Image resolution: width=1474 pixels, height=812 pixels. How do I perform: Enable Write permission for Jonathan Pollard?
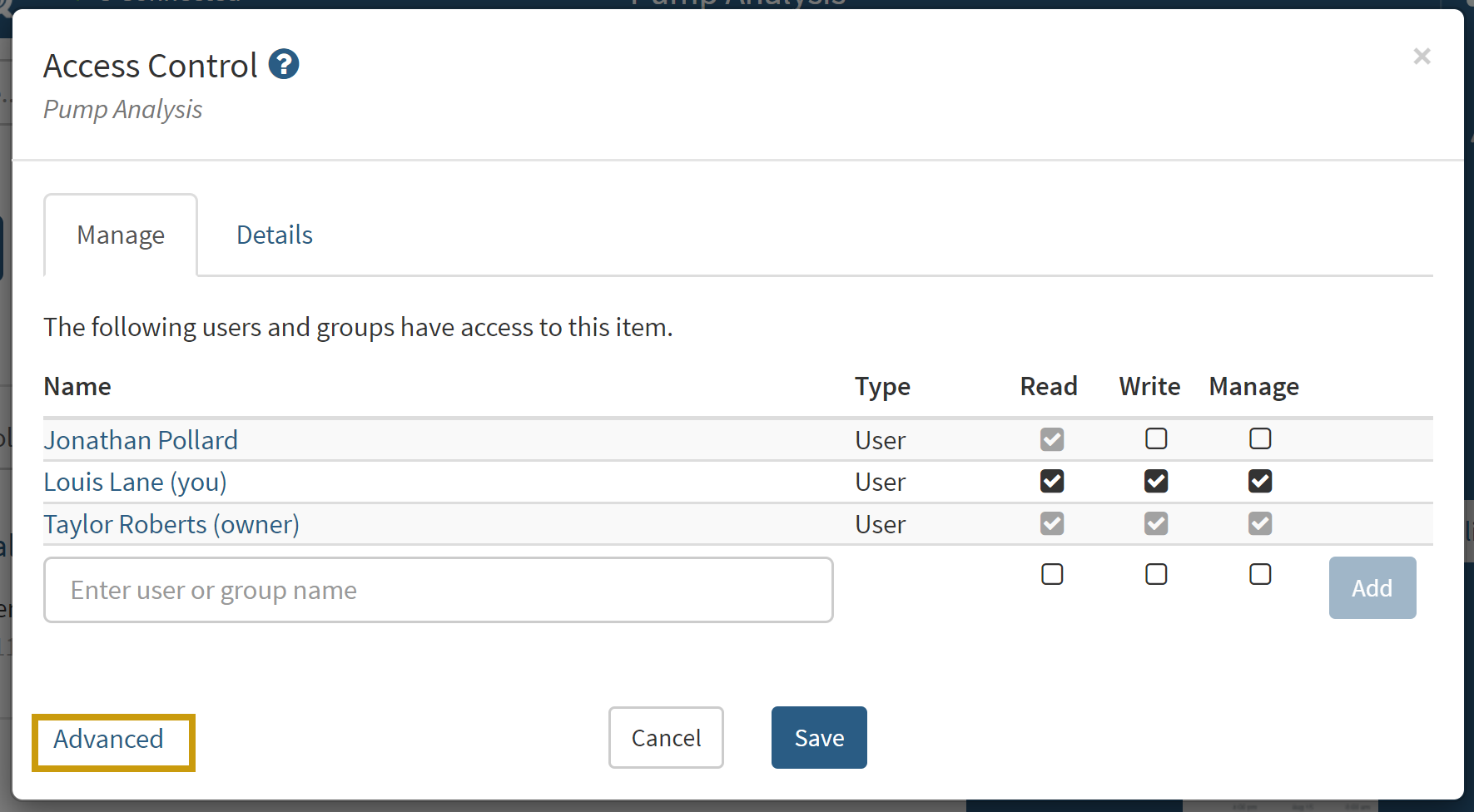[x=1156, y=438]
